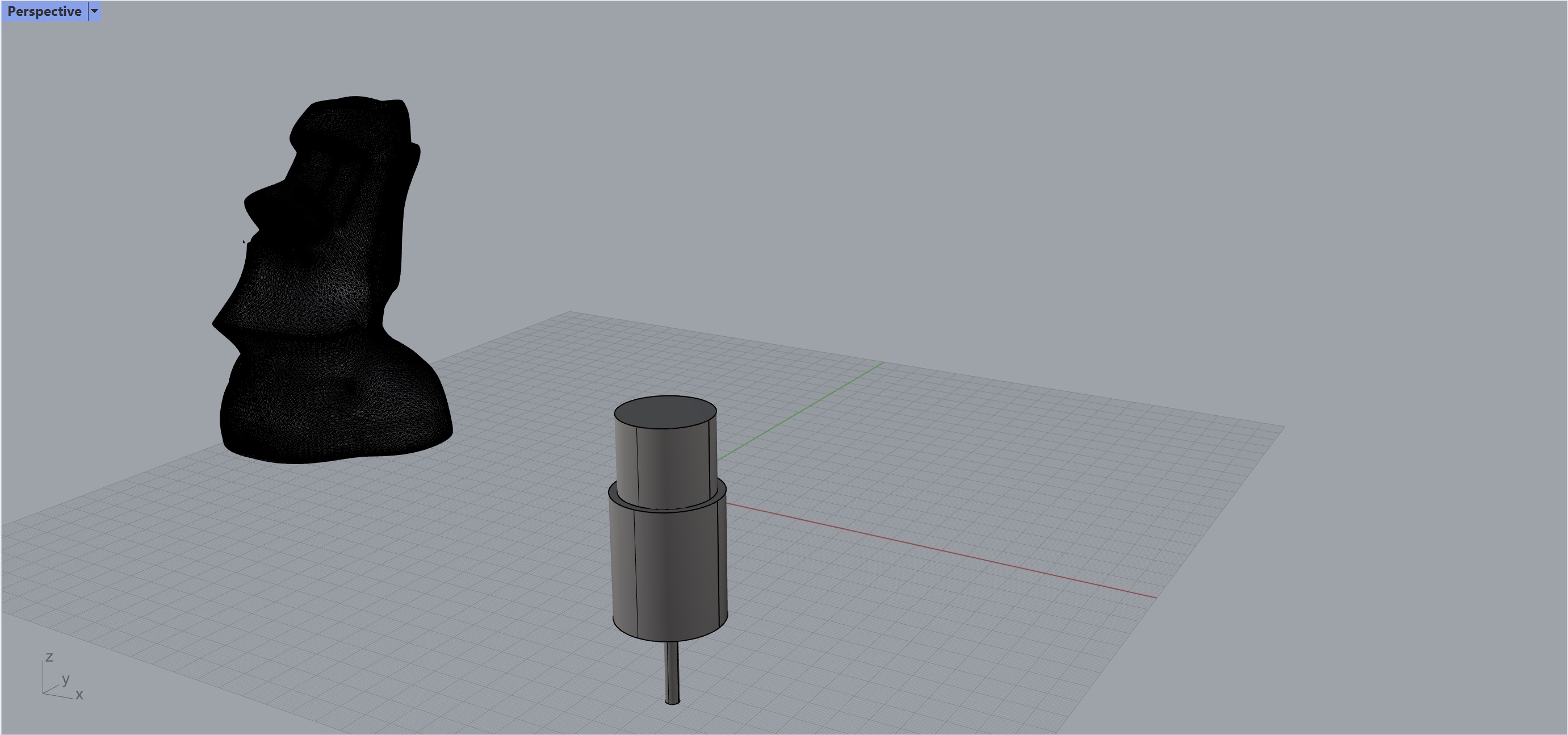Screen dimensions: 1568x735
Task: Click the green Y axis line
Action: [800, 411]
